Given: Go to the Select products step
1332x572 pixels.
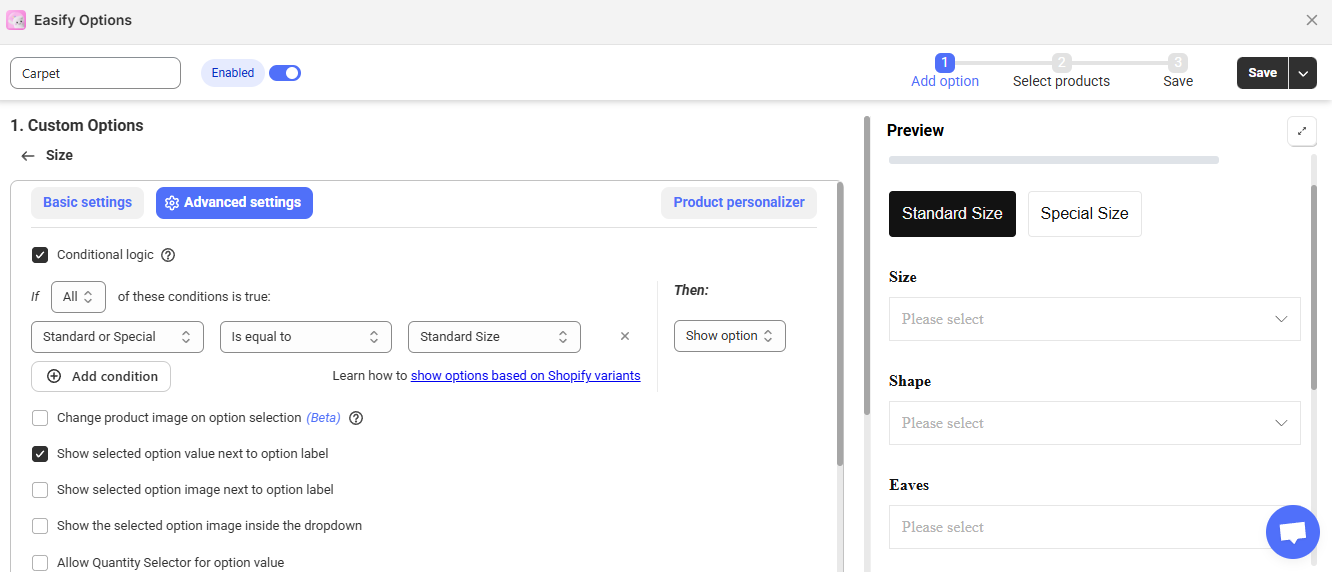Looking at the screenshot, I should [1061, 72].
